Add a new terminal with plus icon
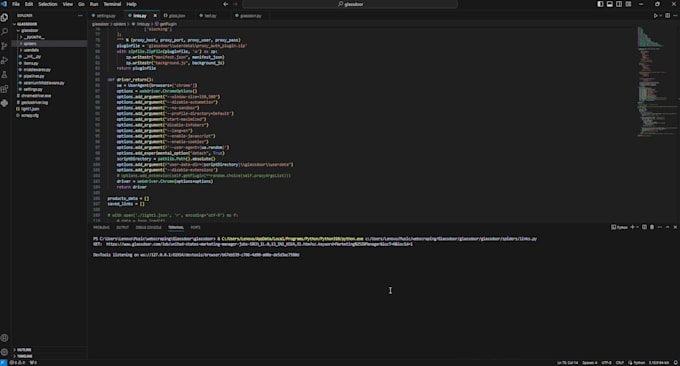The image size is (680, 366). pos(632,227)
